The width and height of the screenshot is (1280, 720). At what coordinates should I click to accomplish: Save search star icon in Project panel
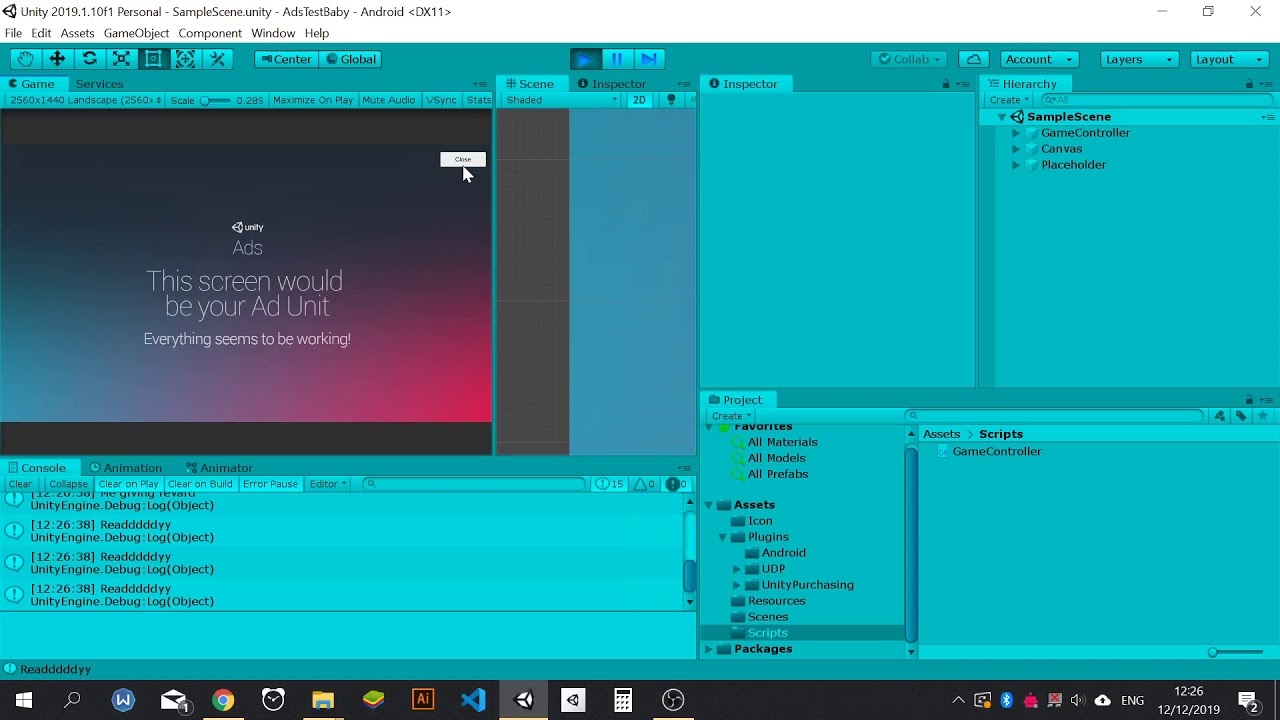click(x=1263, y=416)
